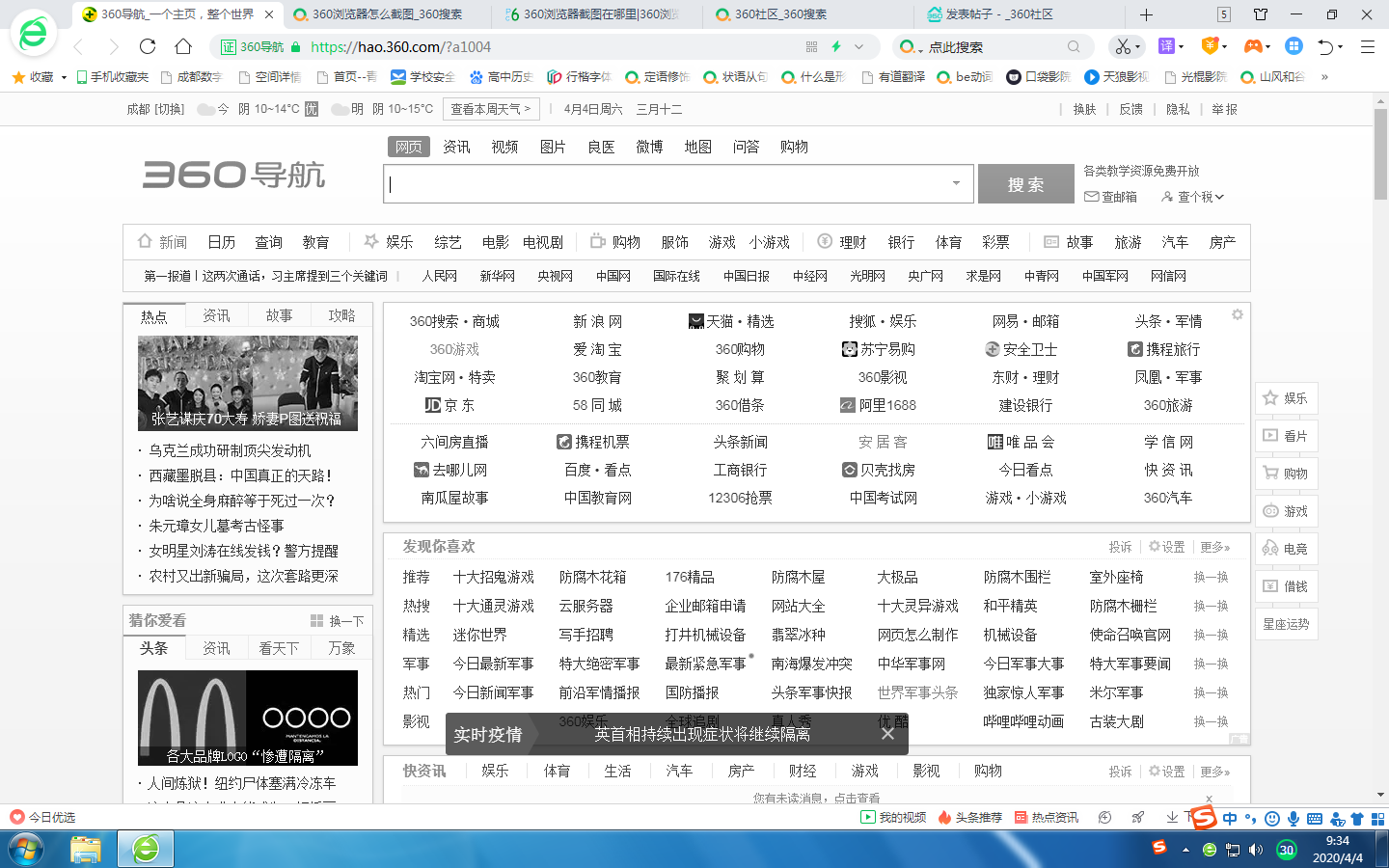Expand the search box history dropdown
The height and width of the screenshot is (868, 1389).
point(957,184)
